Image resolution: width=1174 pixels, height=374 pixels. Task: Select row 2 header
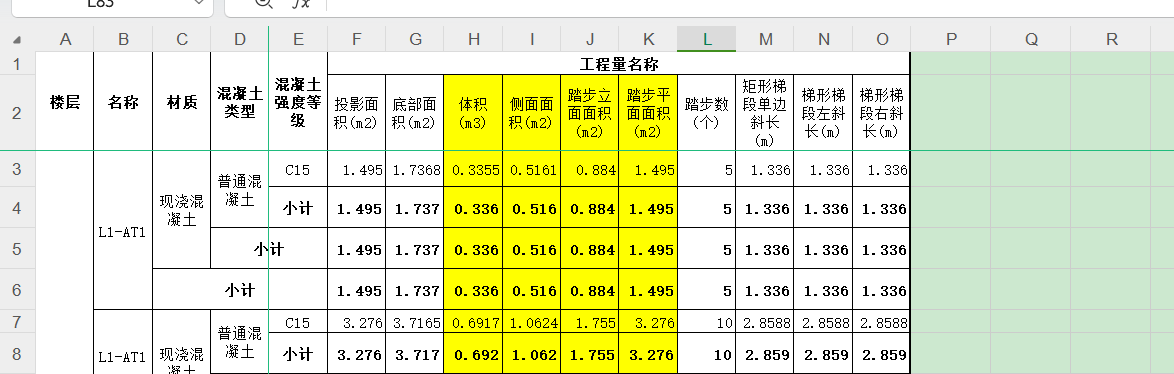pos(17,112)
